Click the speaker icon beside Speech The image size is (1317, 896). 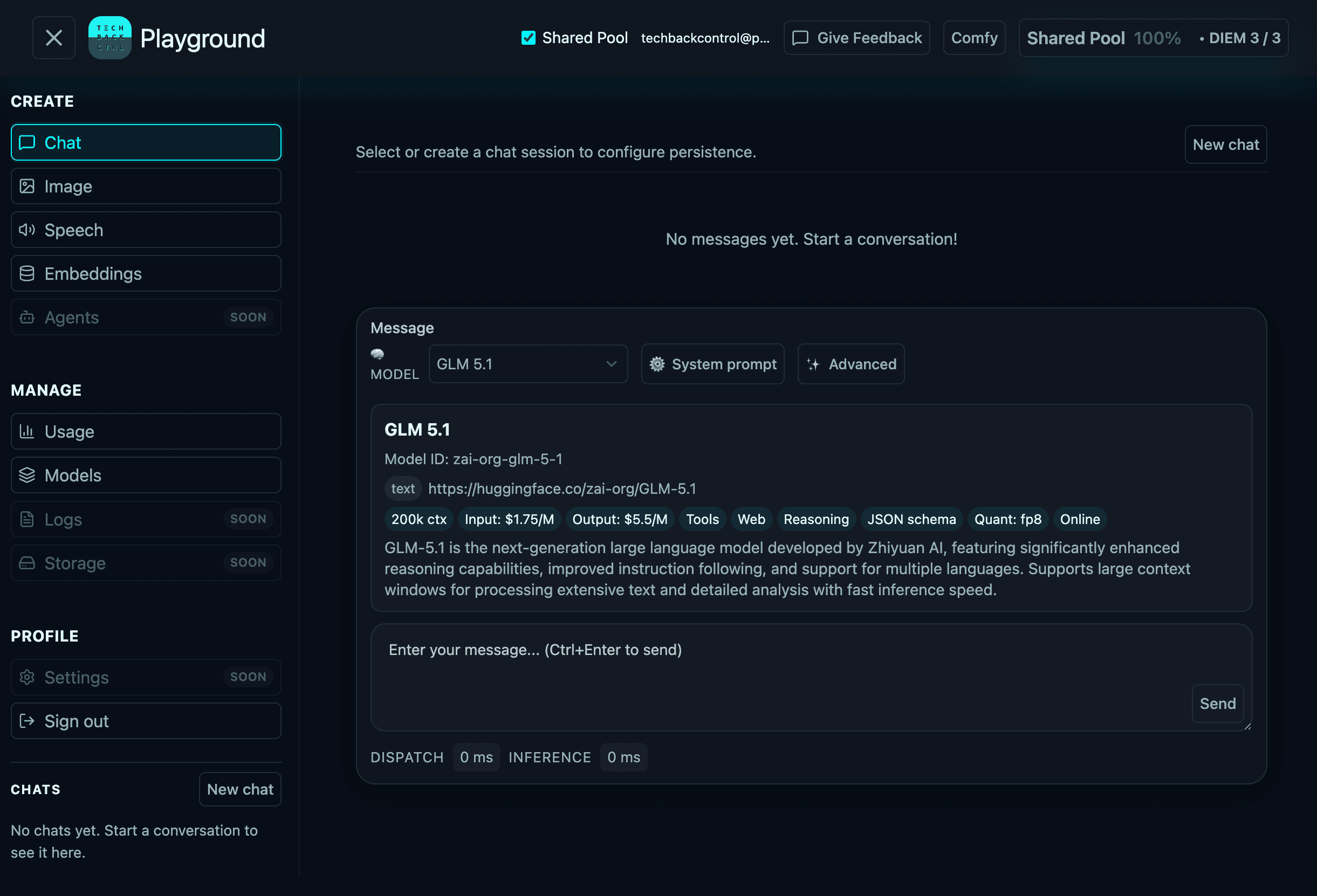(x=27, y=230)
